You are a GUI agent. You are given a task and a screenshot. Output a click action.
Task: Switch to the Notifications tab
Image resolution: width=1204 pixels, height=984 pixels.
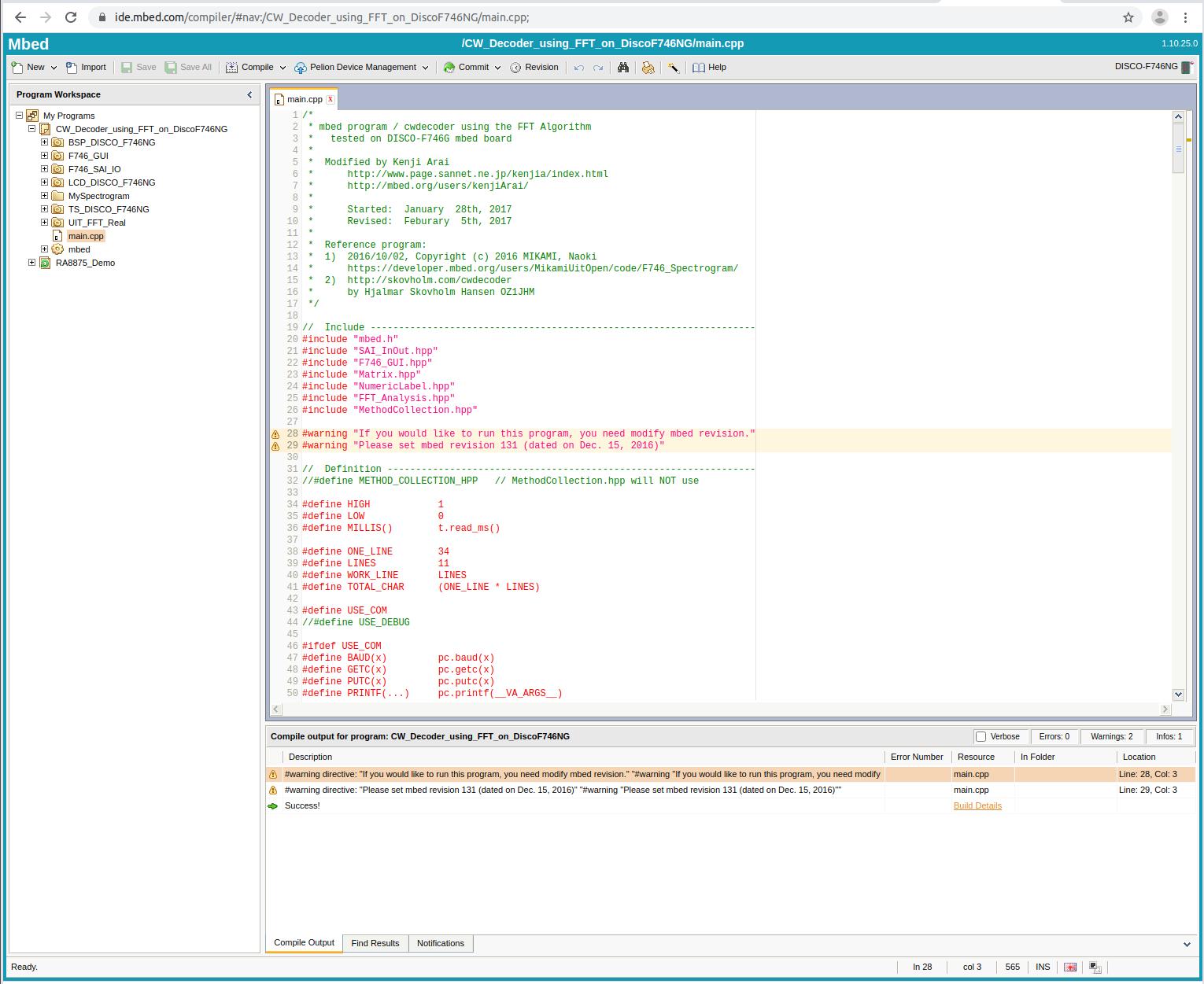pyautogui.click(x=440, y=943)
